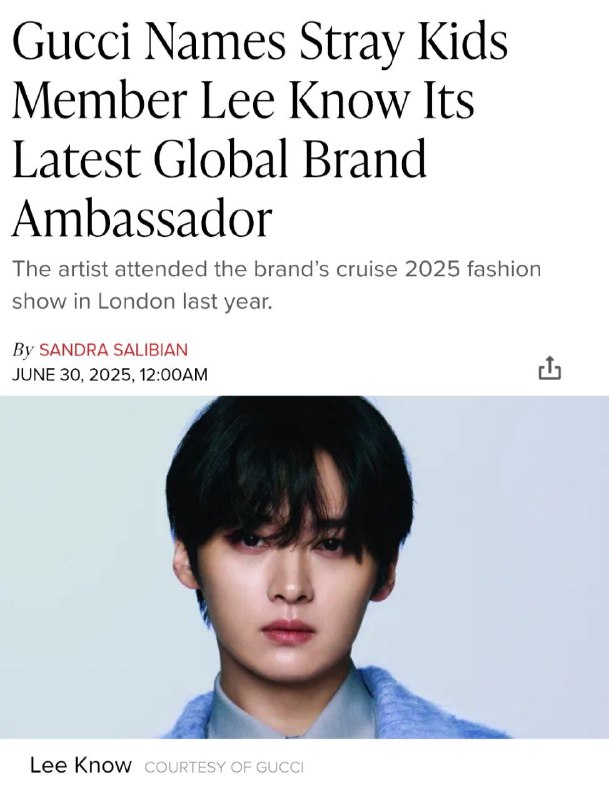Tap the share icon beside the date
The image size is (609, 800).
tap(549, 368)
